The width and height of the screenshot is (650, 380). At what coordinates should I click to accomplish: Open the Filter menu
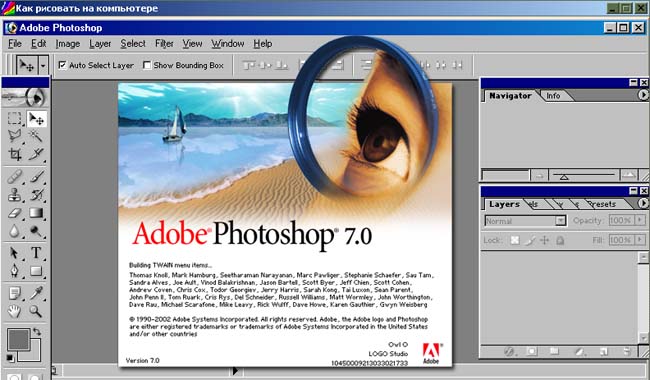click(164, 44)
